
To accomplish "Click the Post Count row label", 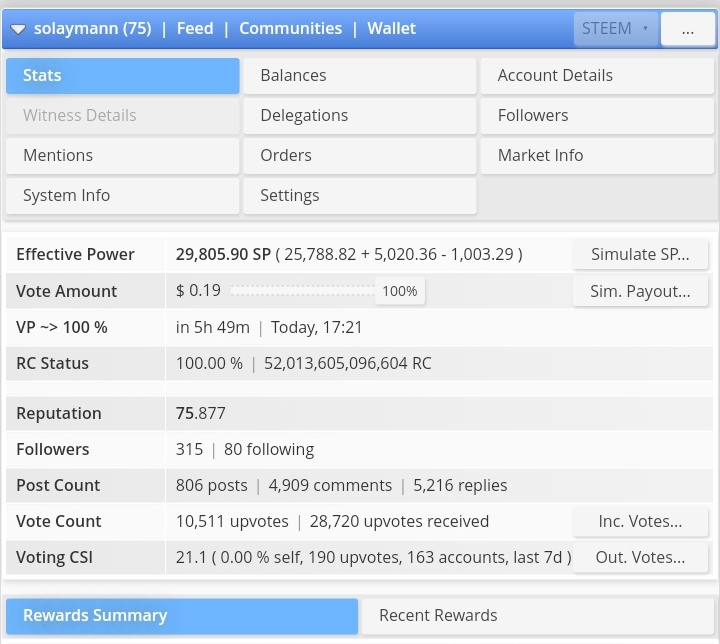I will pos(58,486).
